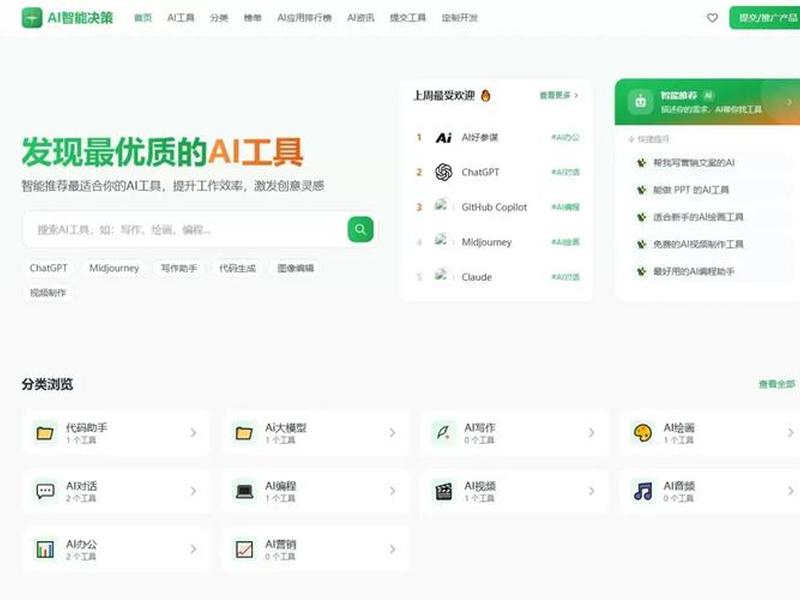This screenshot has height=600, width=800.
Task: Select the Midjourney quick search tag
Action: 114,268
